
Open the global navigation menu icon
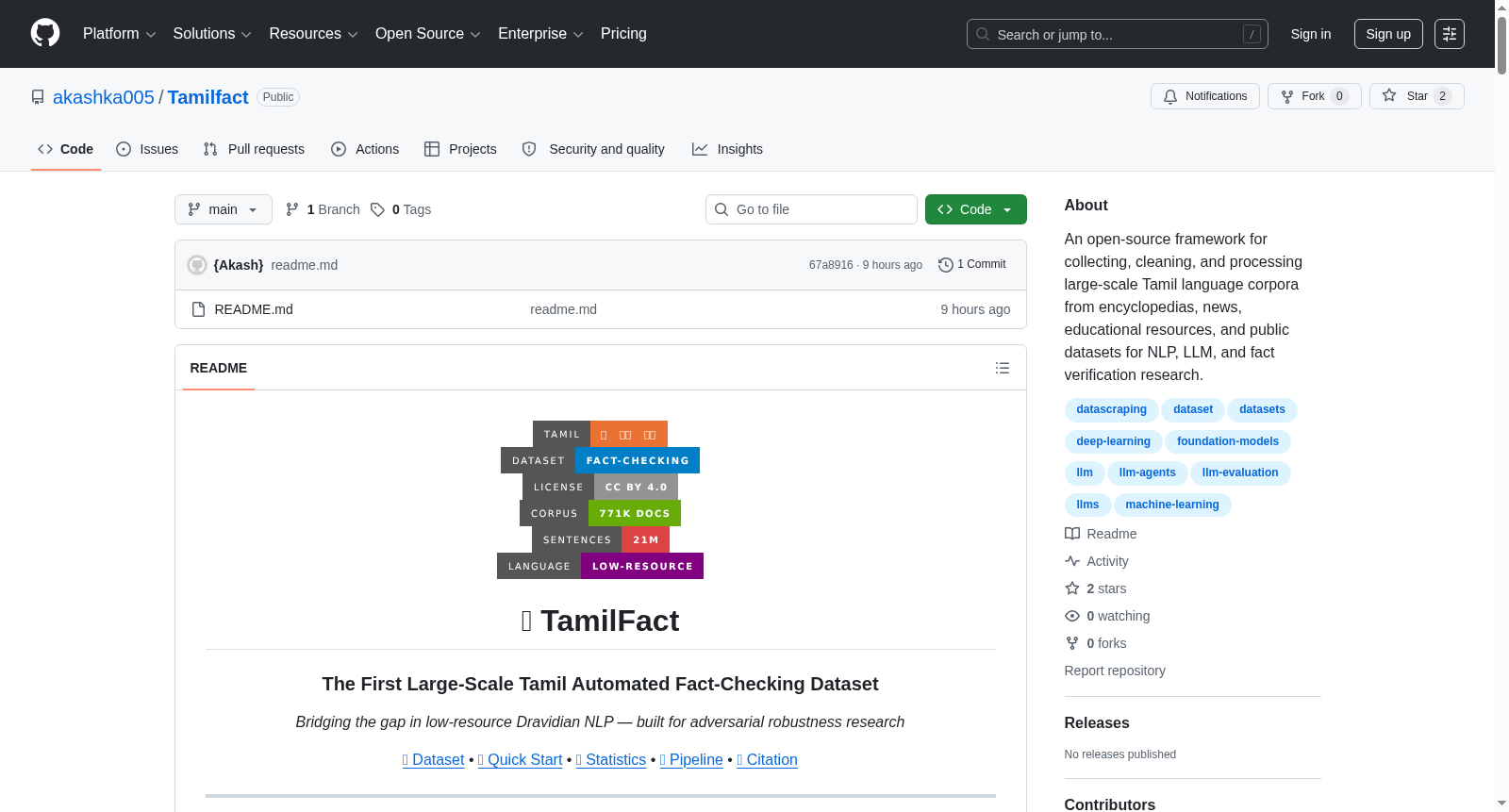coord(1450,34)
